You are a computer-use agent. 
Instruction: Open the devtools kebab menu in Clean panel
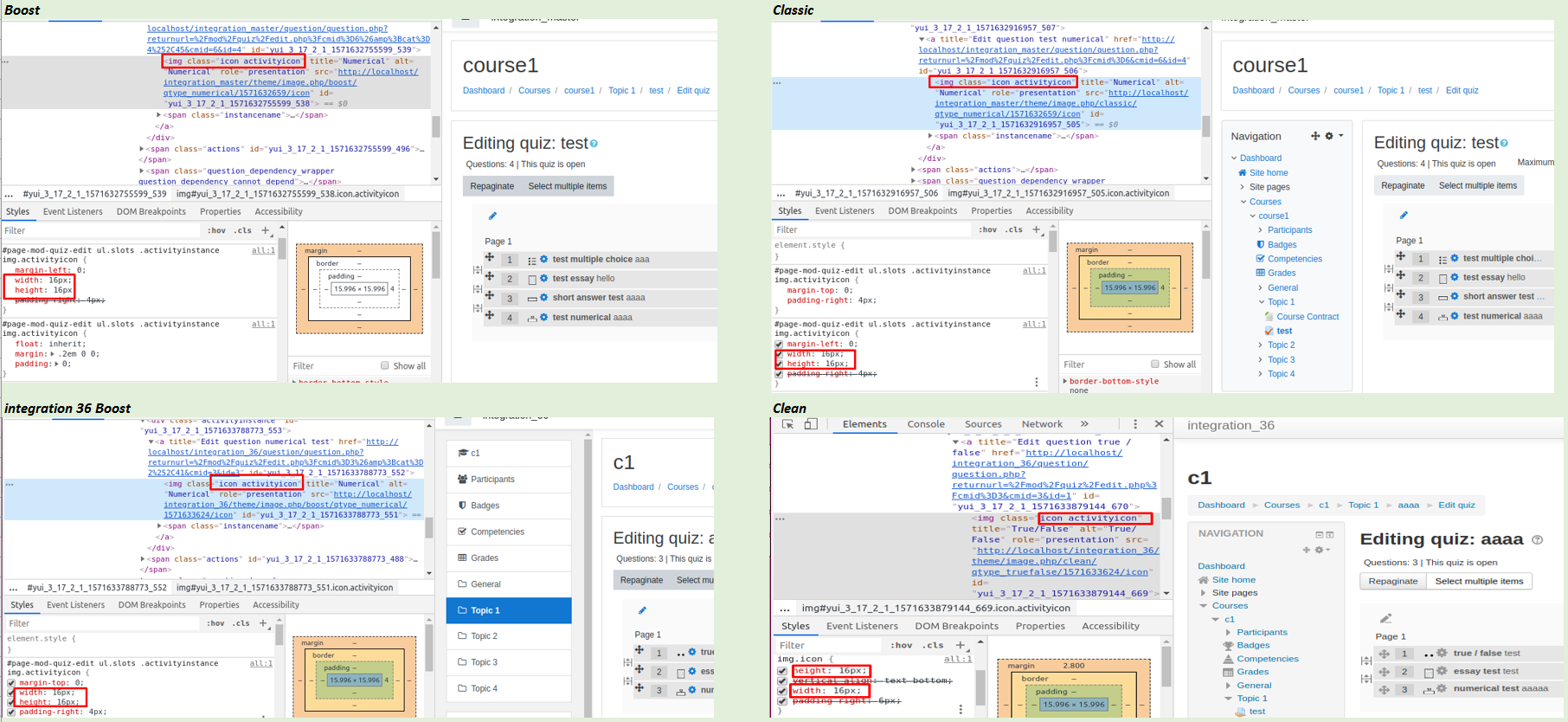tap(1135, 424)
